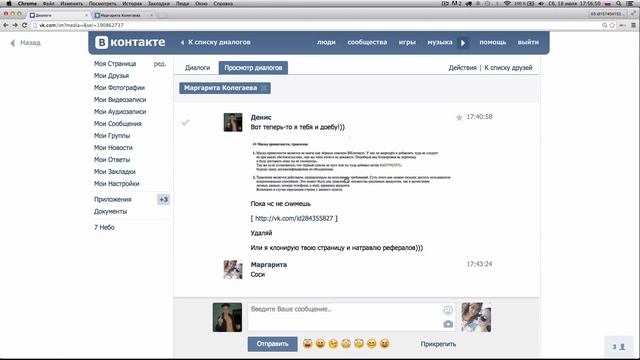Image resolution: width=640 pixels, height=360 pixels.
Task: Select Денис message using checkmark
Action: (x=185, y=122)
